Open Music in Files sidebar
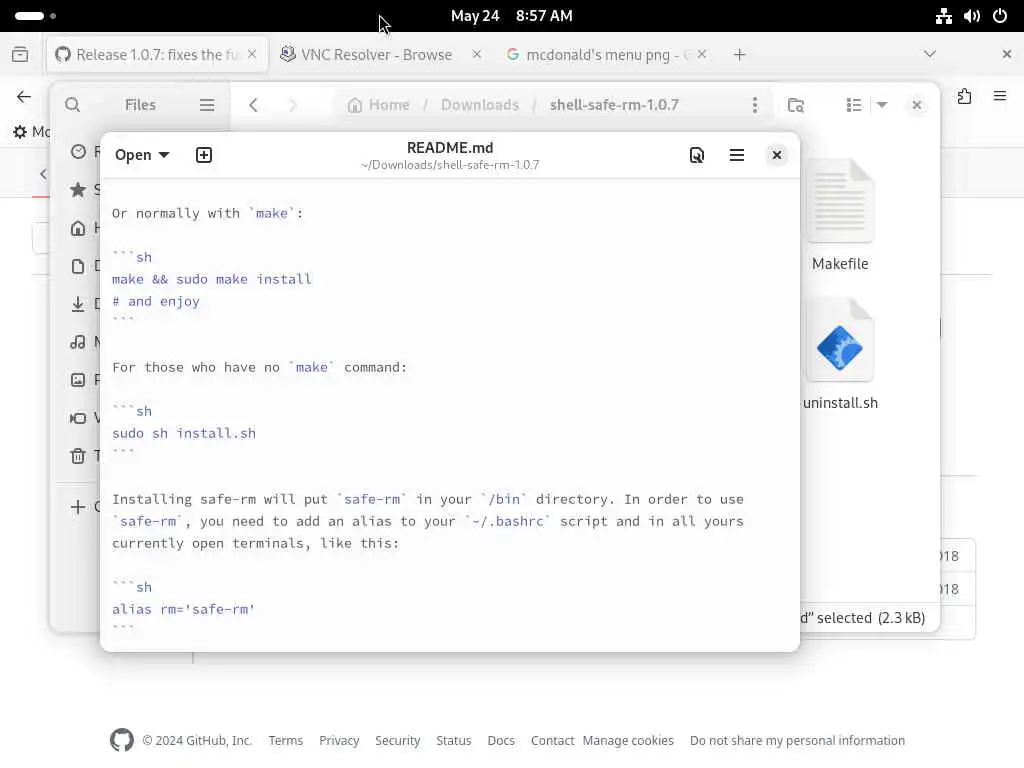The height and width of the screenshot is (768, 1024). point(78,342)
